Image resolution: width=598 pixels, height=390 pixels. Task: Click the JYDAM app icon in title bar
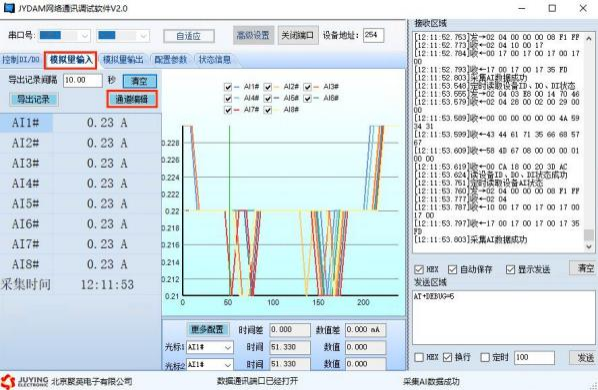pyautogui.click(x=9, y=8)
